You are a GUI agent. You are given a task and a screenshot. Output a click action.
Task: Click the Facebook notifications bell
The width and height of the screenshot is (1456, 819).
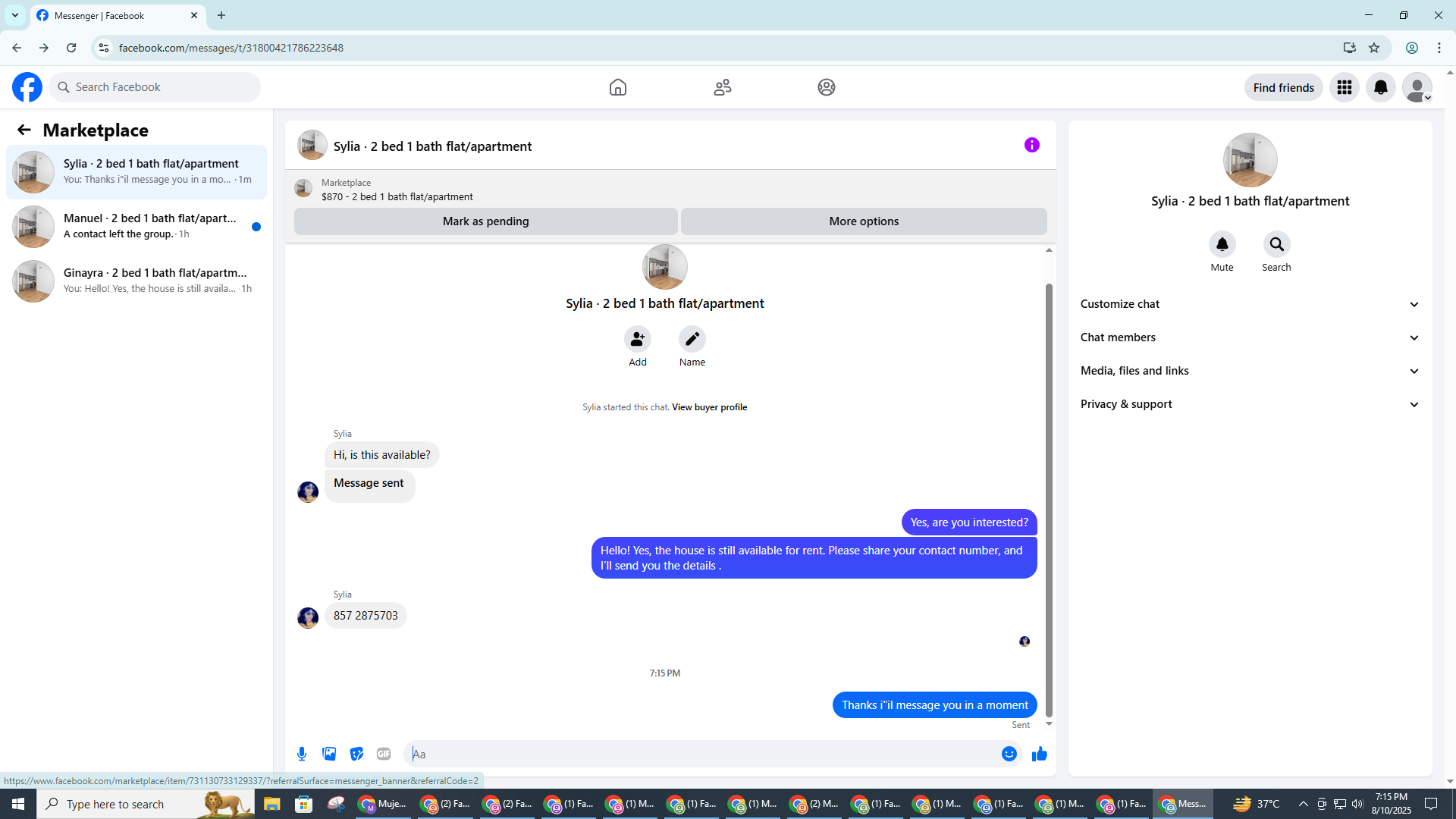click(1380, 87)
